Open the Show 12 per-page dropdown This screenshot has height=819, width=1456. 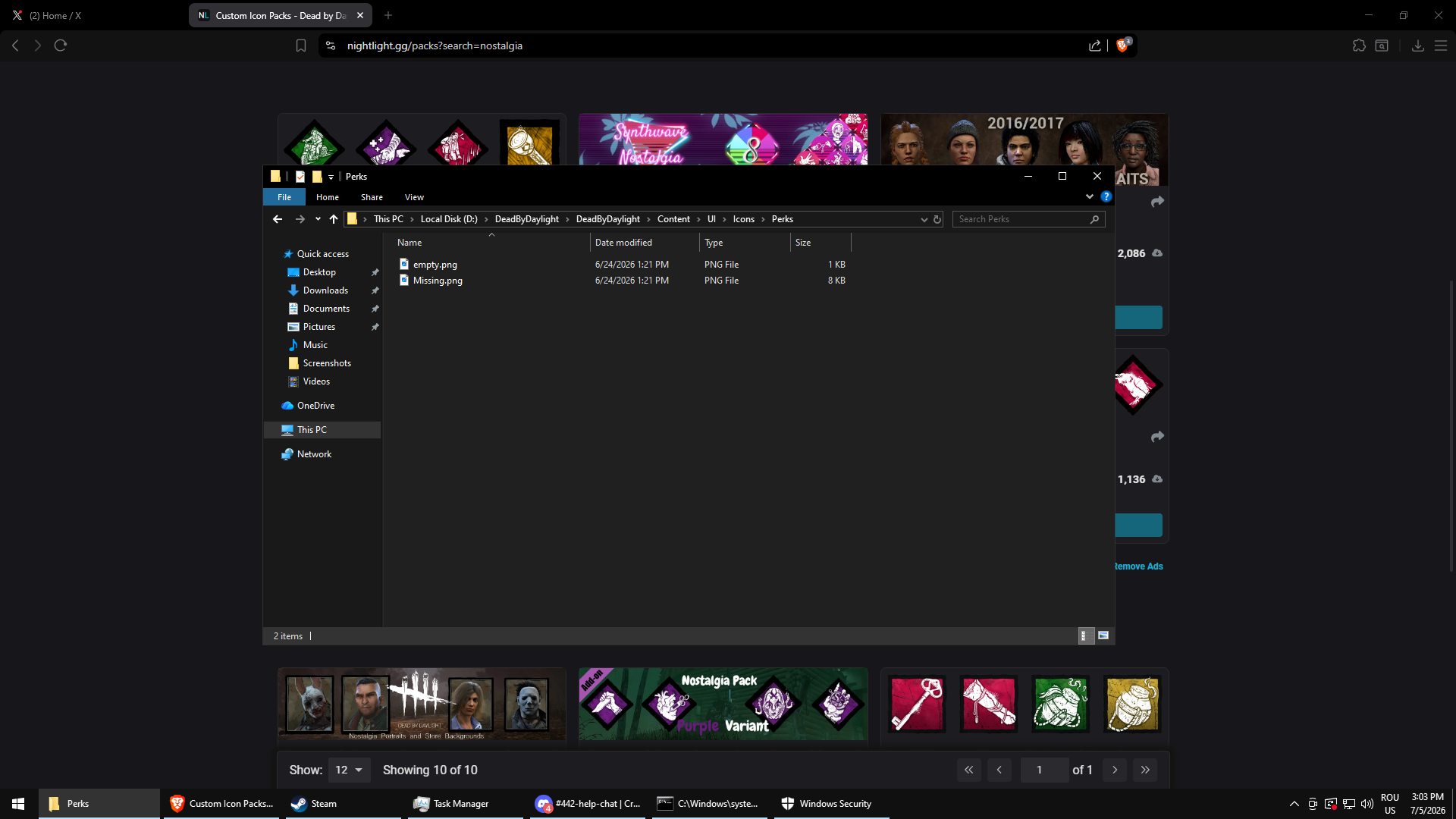click(x=349, y=770)
